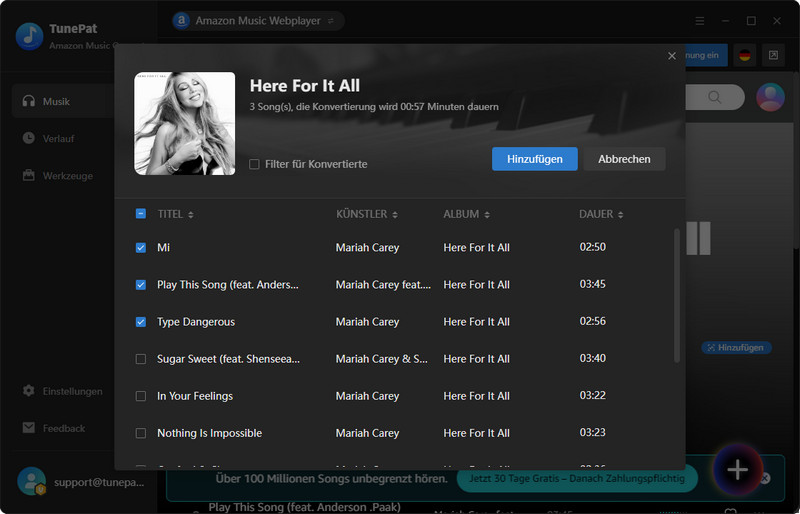This screenshot has width=800, height=514.
Task: Click the Hinzufügen button in dialog
Action: 534,159
